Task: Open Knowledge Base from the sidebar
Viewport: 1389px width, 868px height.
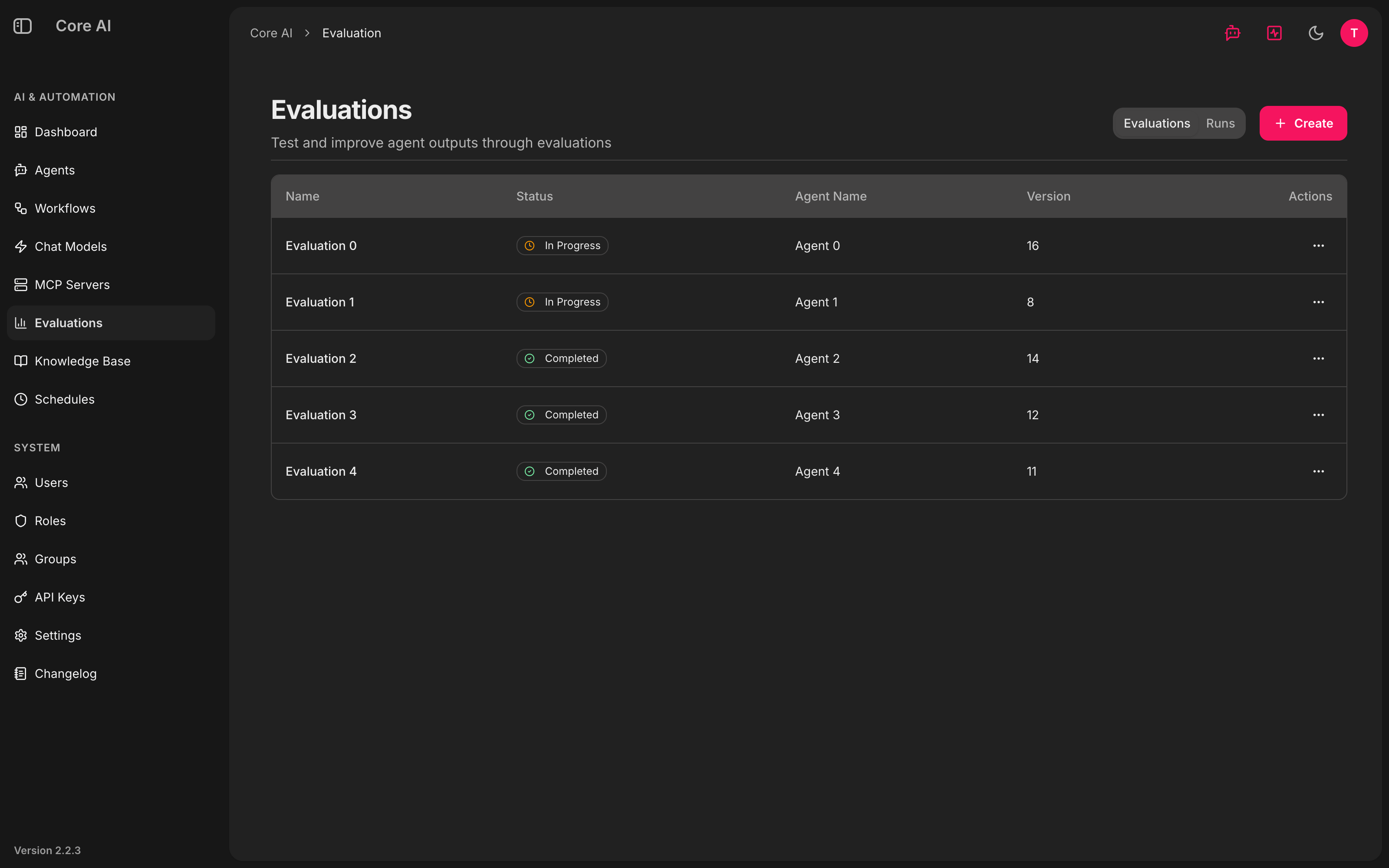Action: click(111, 361)
